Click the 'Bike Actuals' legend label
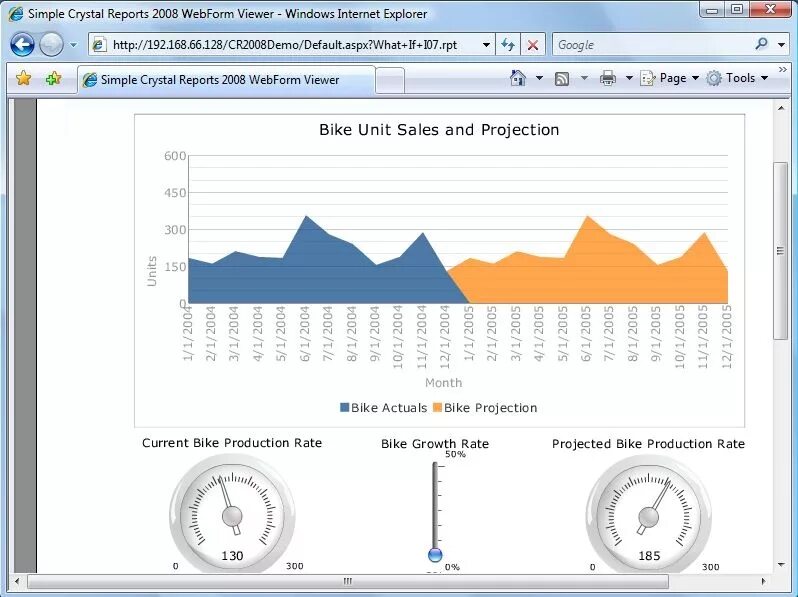The height and width of the screenshot is (597, 798). 389,408
